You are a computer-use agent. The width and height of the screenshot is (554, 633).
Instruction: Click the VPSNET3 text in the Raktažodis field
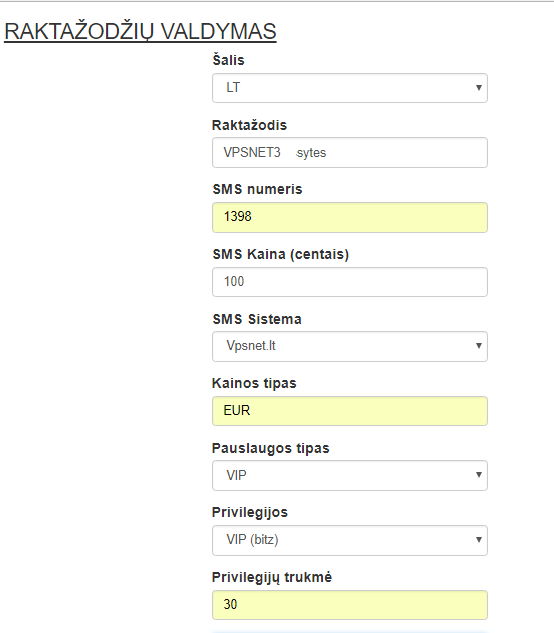point(252,153)
